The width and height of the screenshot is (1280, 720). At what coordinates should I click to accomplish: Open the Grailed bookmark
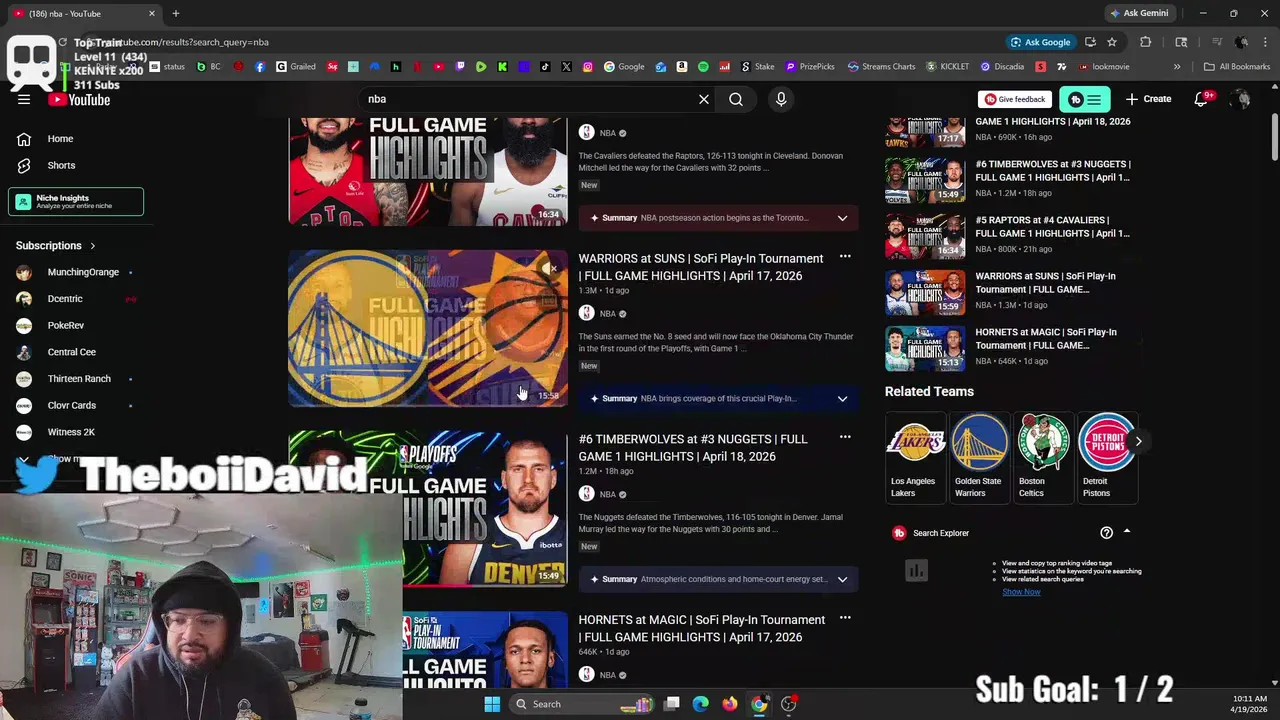coord(296,67)
